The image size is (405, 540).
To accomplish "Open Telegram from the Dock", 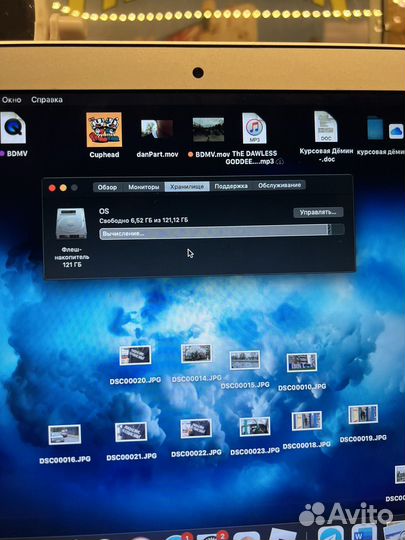I will (331, 533).
